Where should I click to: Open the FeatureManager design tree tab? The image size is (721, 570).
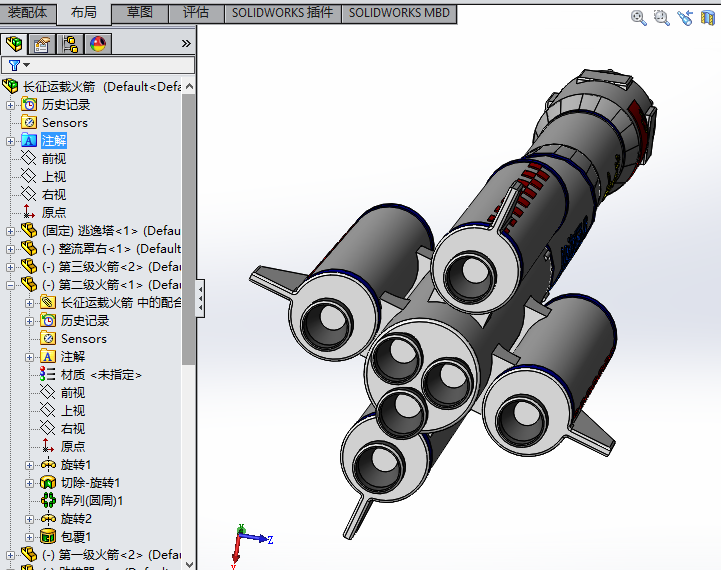pyautogui.click(x=14, y=44)
